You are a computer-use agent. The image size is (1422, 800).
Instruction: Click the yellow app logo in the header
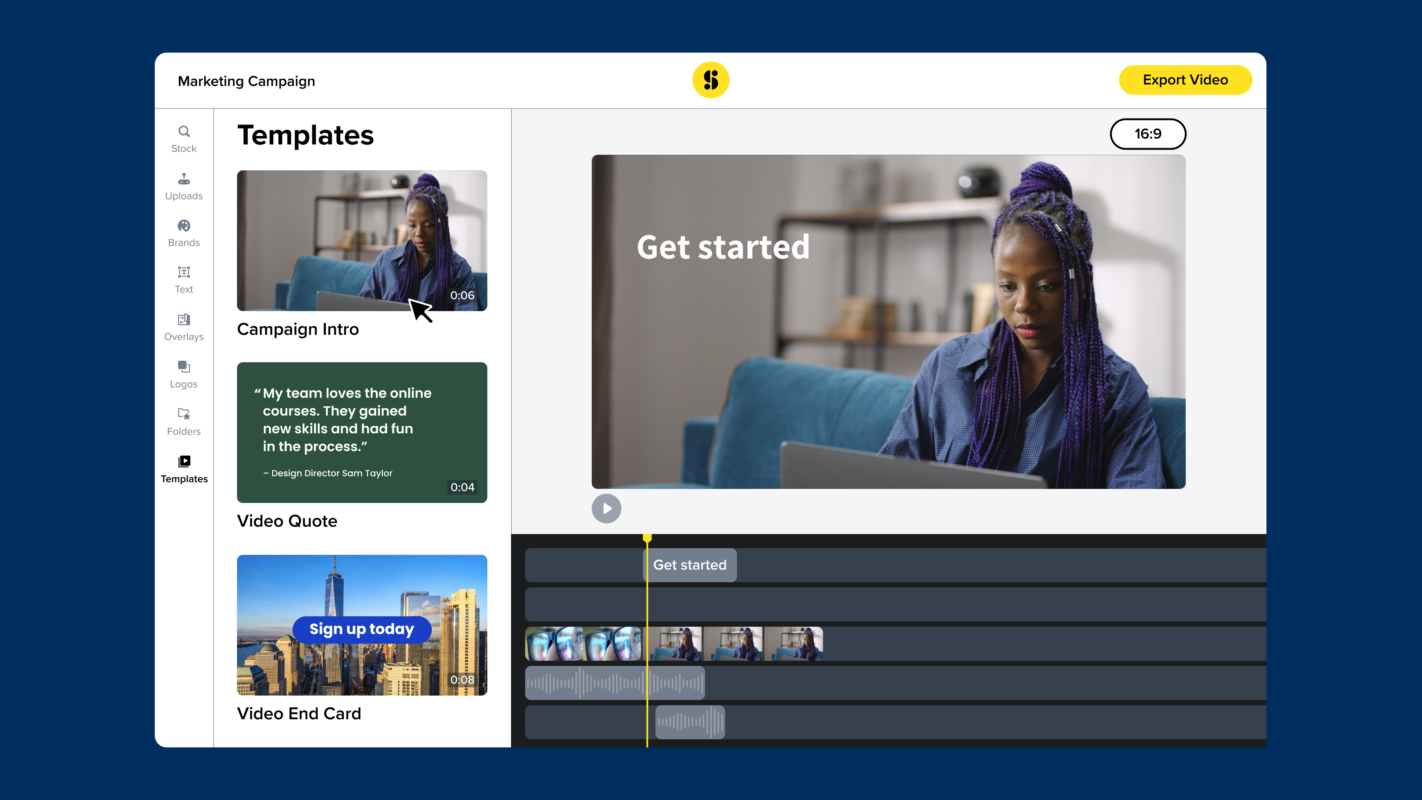click(x=711, y=80)
